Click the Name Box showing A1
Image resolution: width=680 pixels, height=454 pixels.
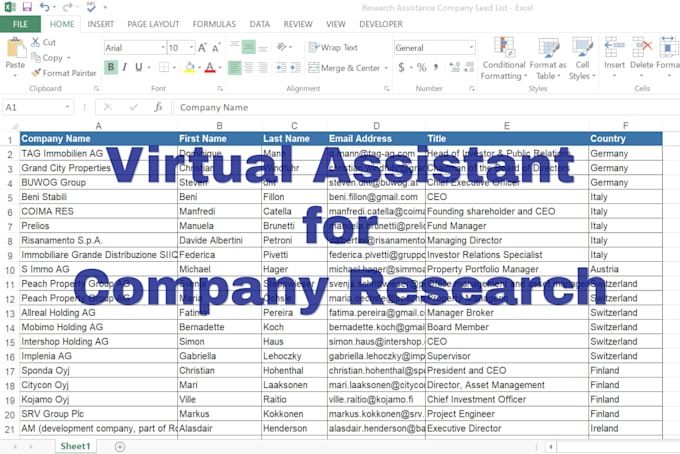[38, 107]
